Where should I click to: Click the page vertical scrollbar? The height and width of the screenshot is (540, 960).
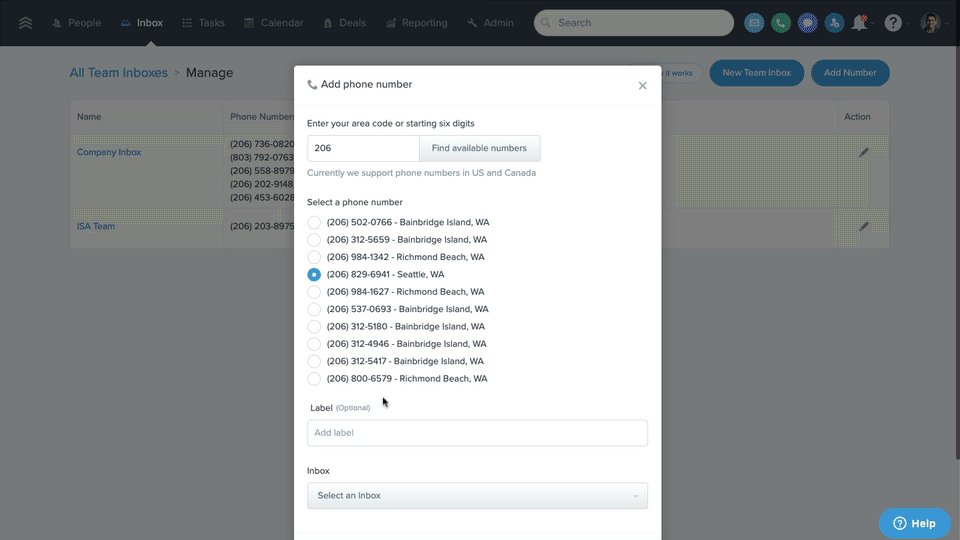958,253
